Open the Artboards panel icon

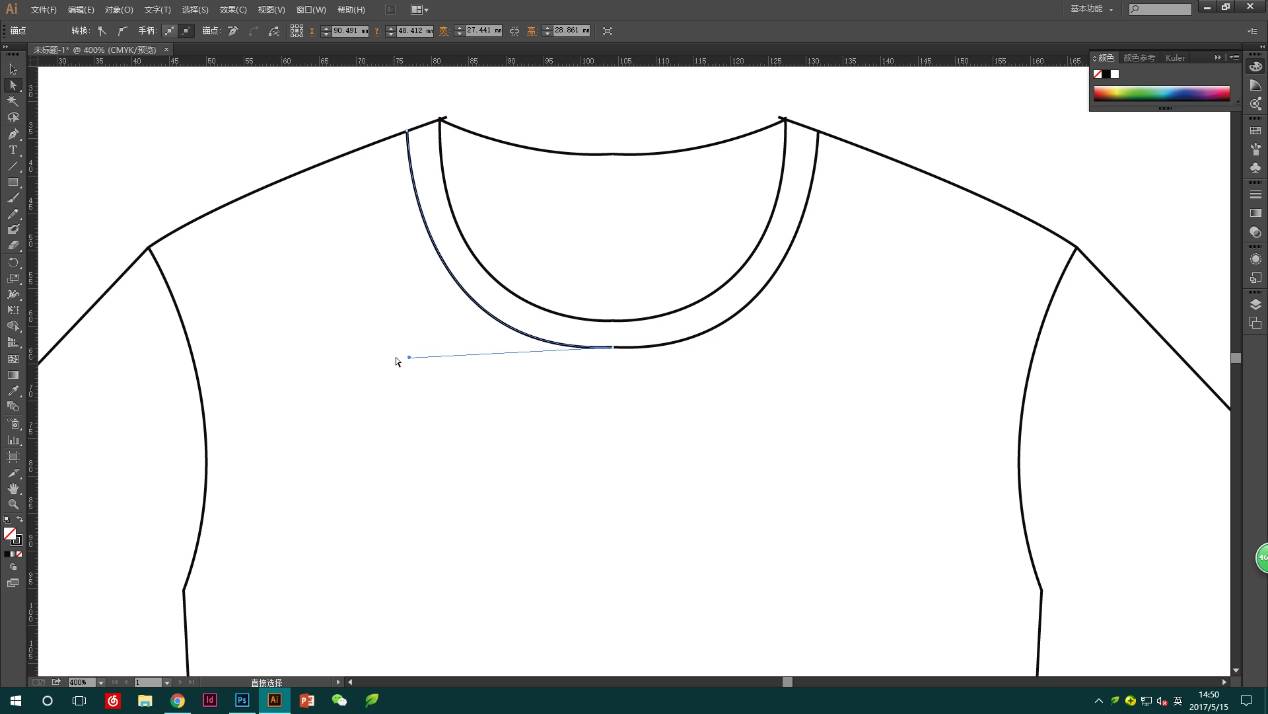1256,323
